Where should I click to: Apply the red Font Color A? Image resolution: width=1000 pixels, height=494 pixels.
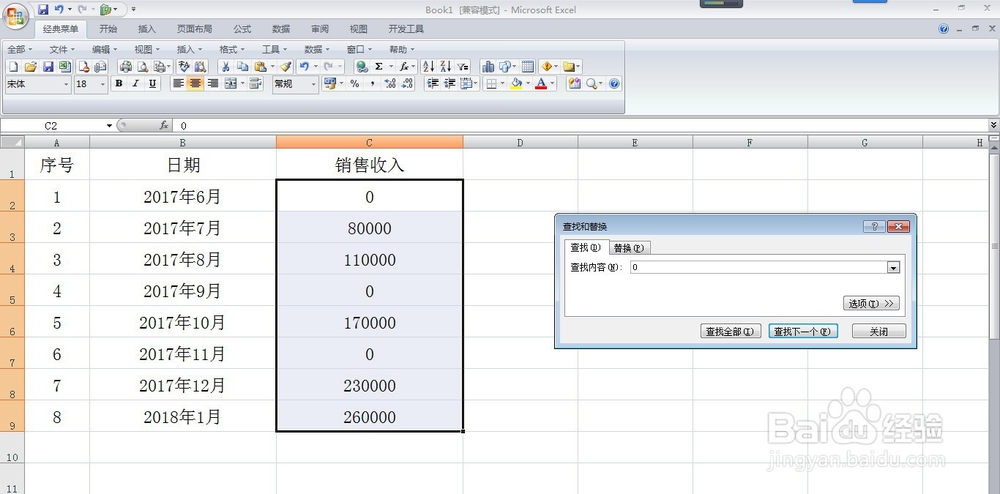click(541, 84)
